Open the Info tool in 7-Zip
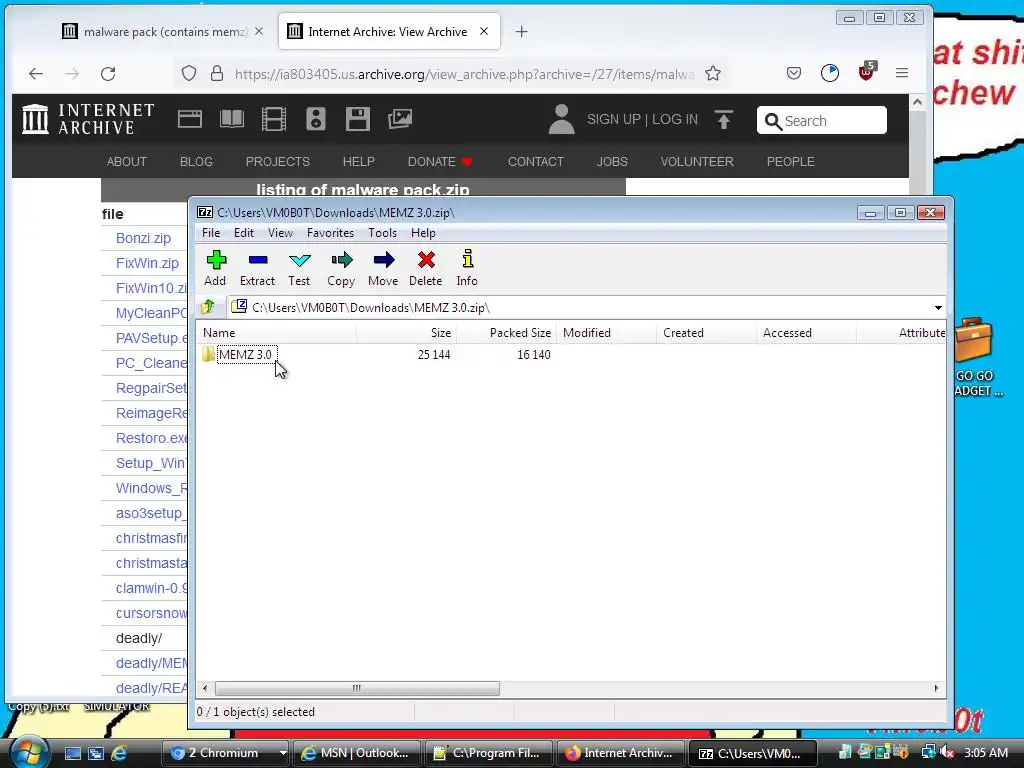1024x768 pixels. [467, 268]
